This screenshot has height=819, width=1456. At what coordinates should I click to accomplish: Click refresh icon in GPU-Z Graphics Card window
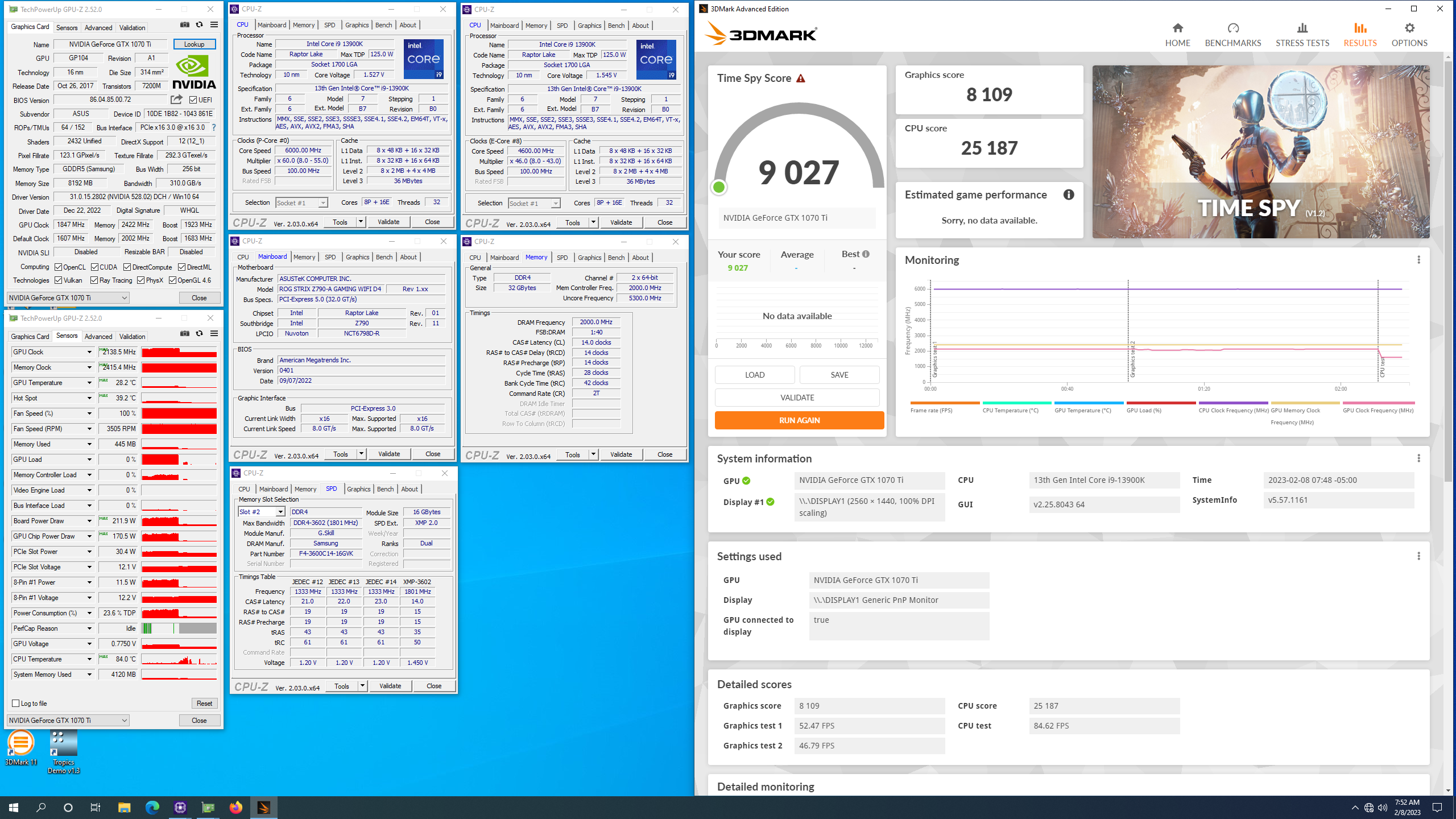199,25
